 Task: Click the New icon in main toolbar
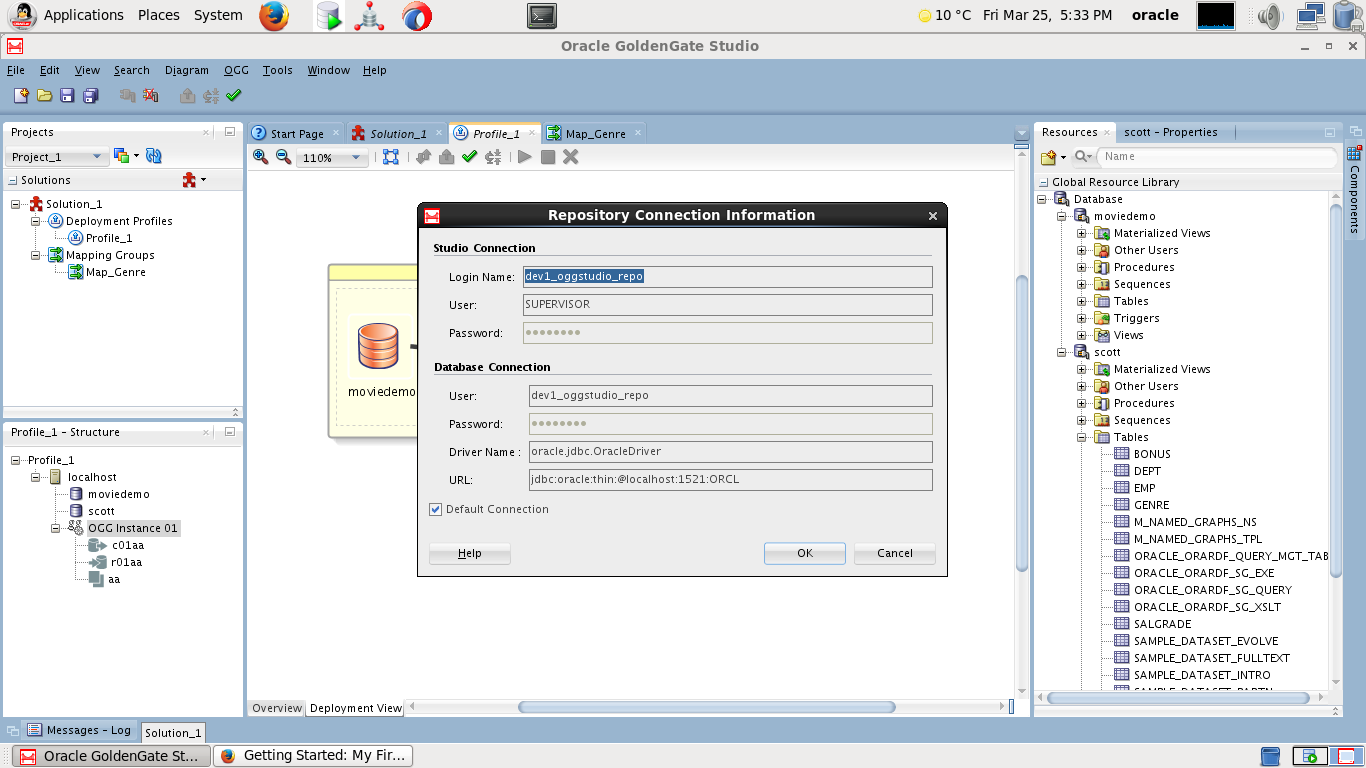(21, 95)
